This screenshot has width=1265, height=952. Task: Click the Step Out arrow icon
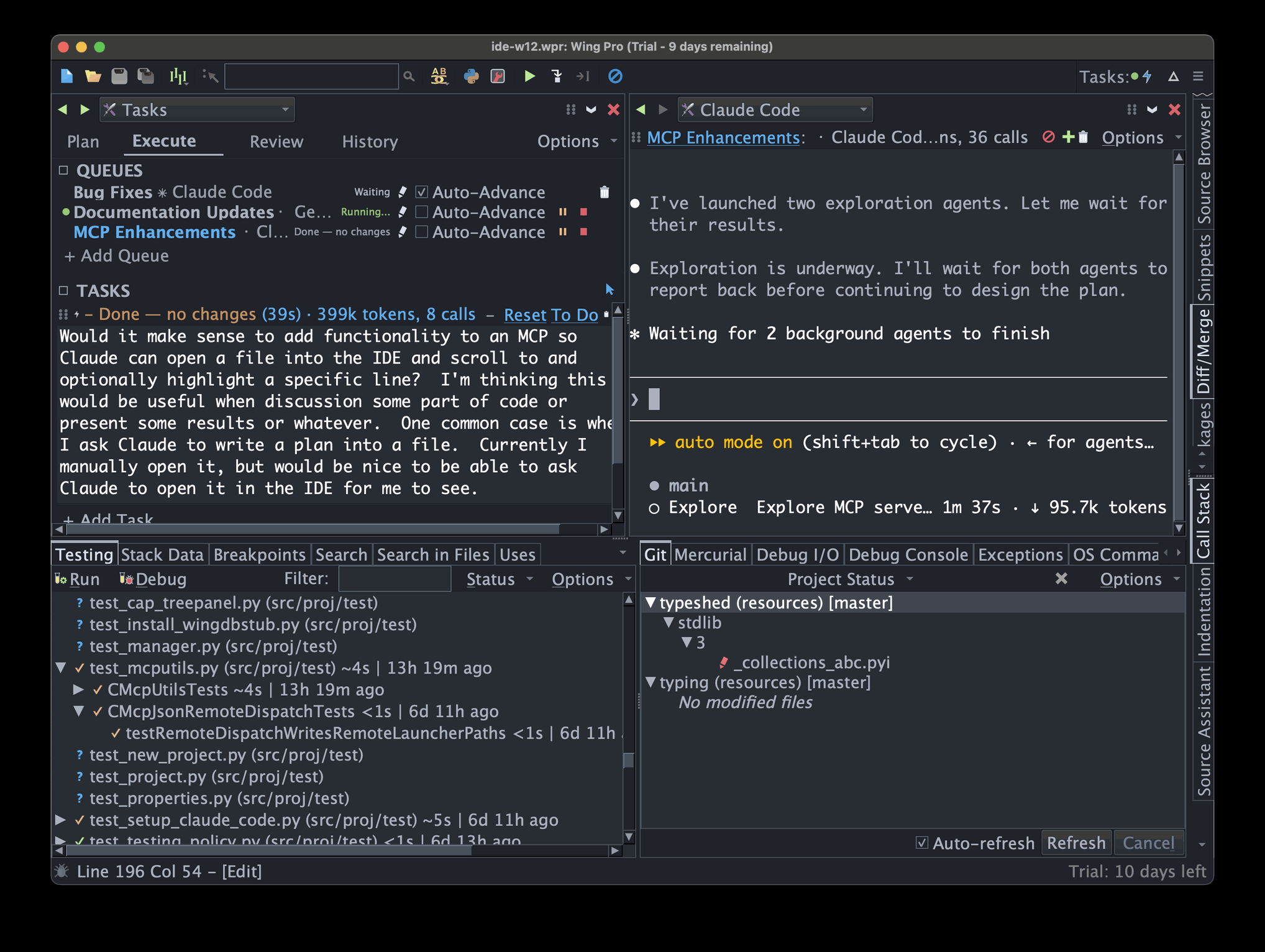[583, 76]
